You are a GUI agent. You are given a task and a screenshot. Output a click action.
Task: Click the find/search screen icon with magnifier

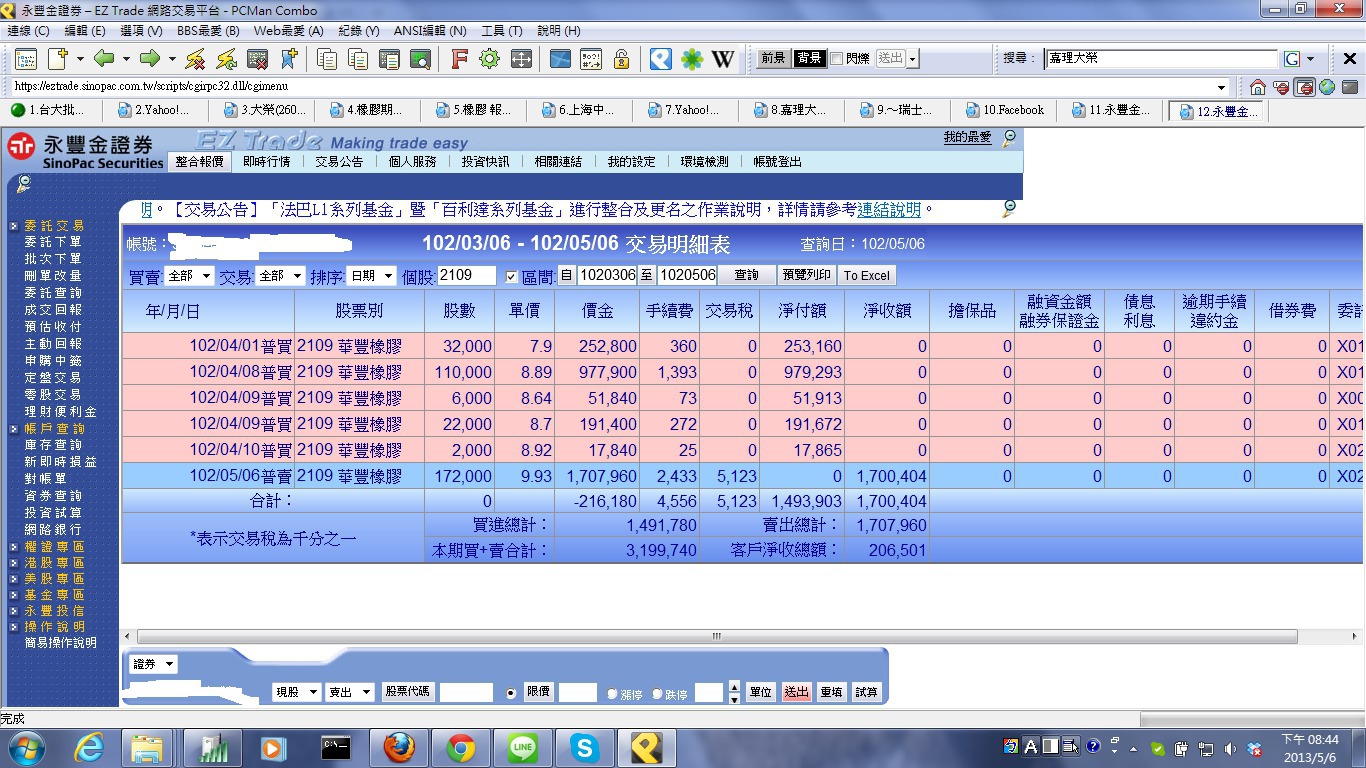click(x=421, y=59)
